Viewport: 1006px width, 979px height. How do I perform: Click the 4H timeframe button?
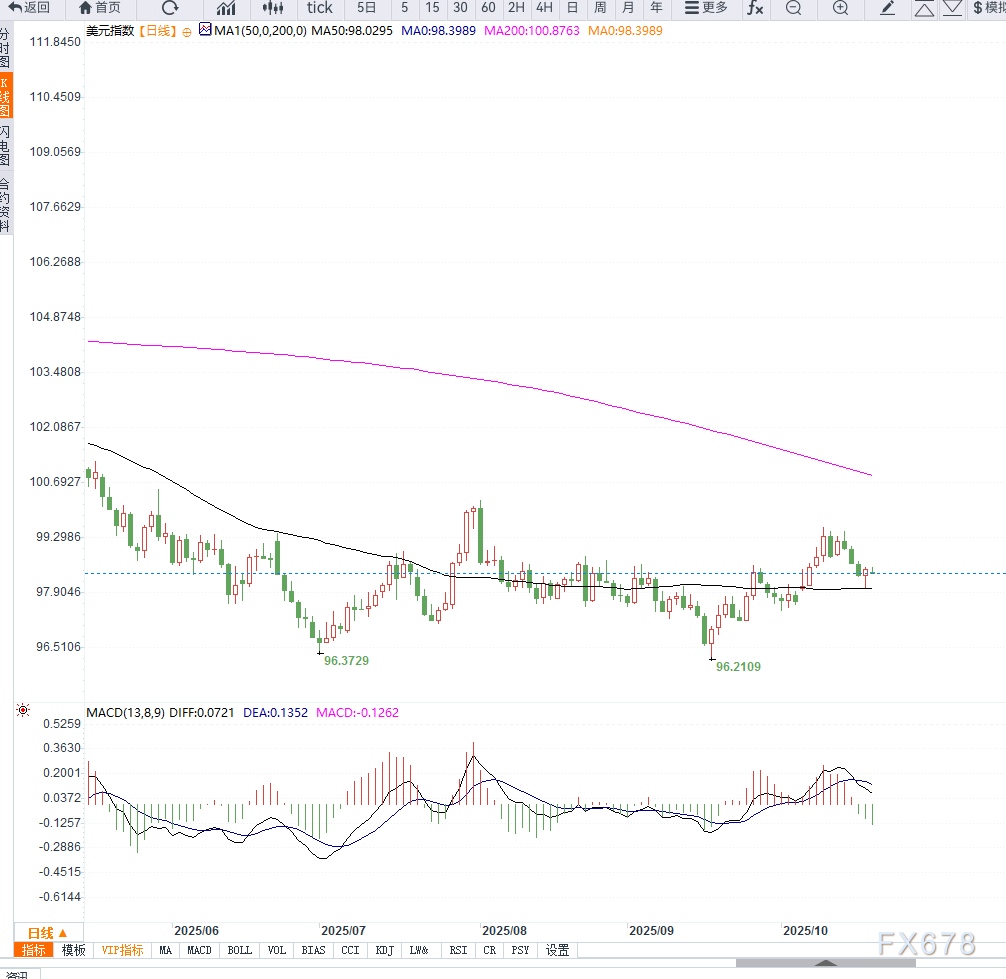pos(544,8)
